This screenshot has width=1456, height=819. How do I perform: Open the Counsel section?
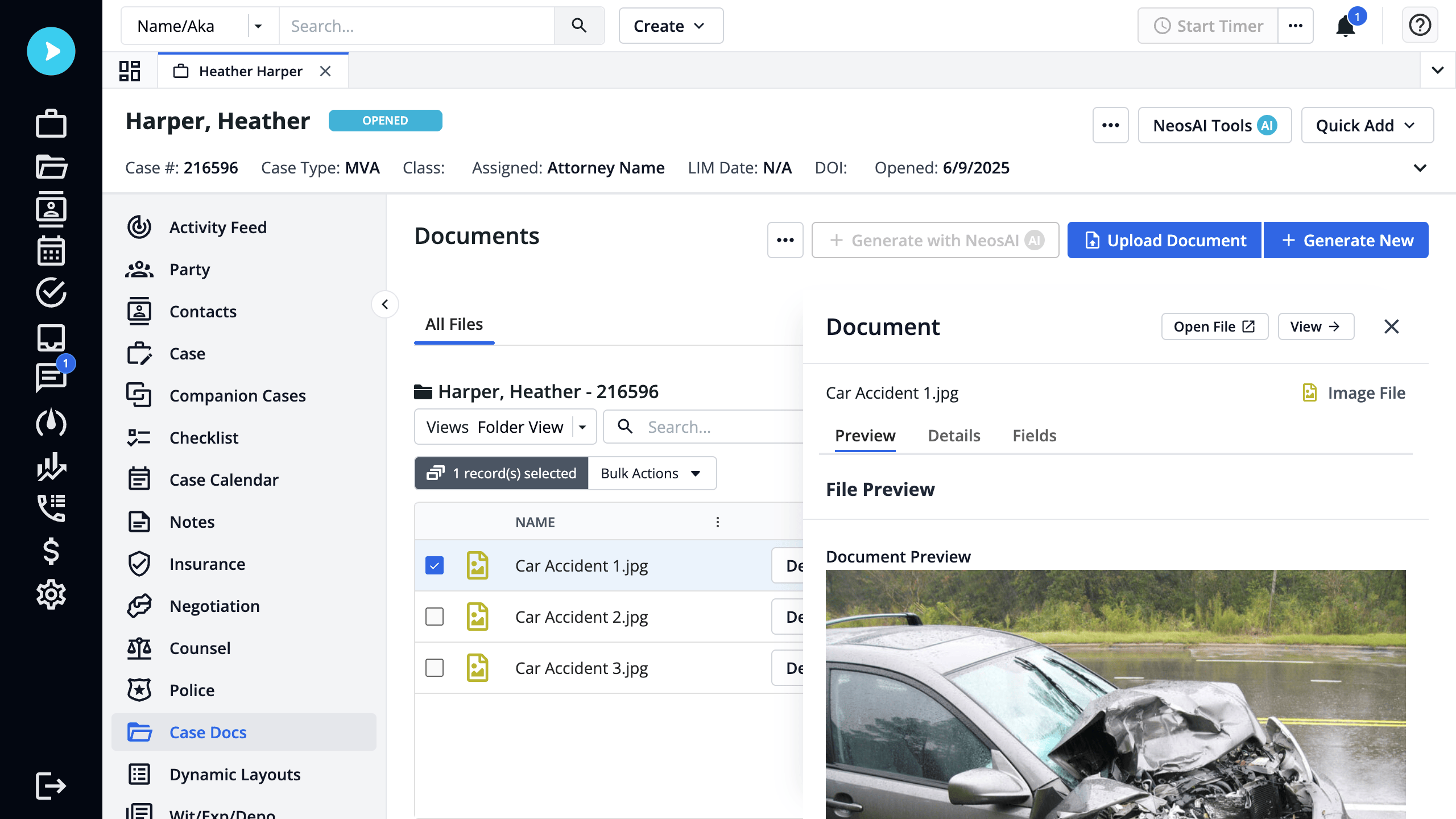click(200, 648)
